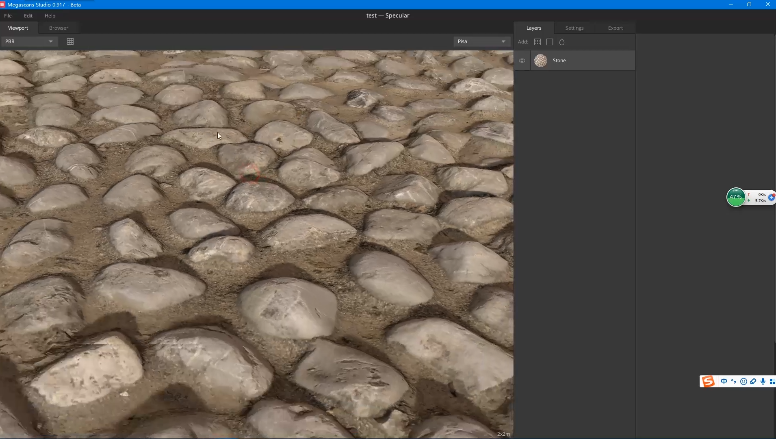Add a layer using the circular icon

pos(562,42)
